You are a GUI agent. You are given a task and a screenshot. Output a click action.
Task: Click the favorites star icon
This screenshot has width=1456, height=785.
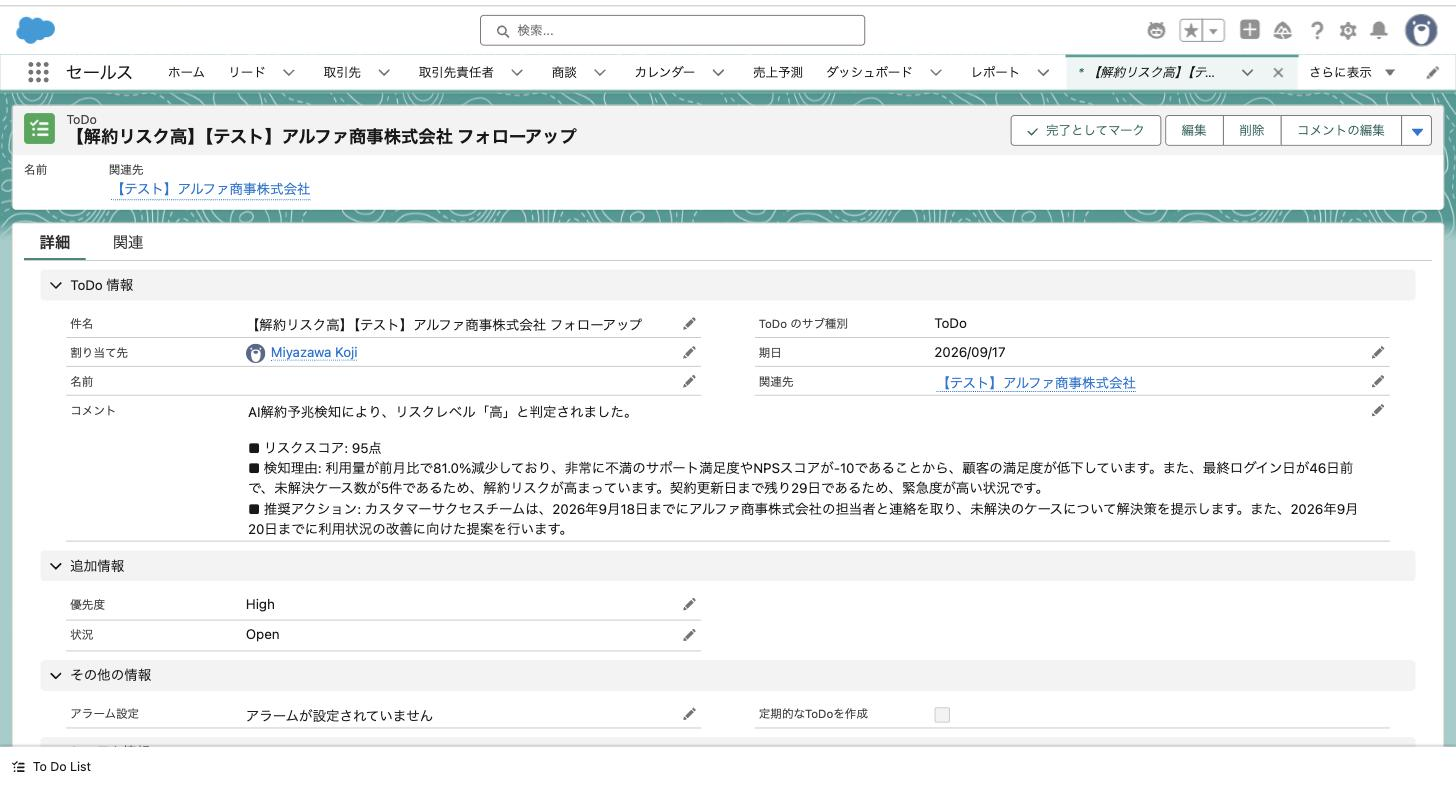pos(1191,31)
